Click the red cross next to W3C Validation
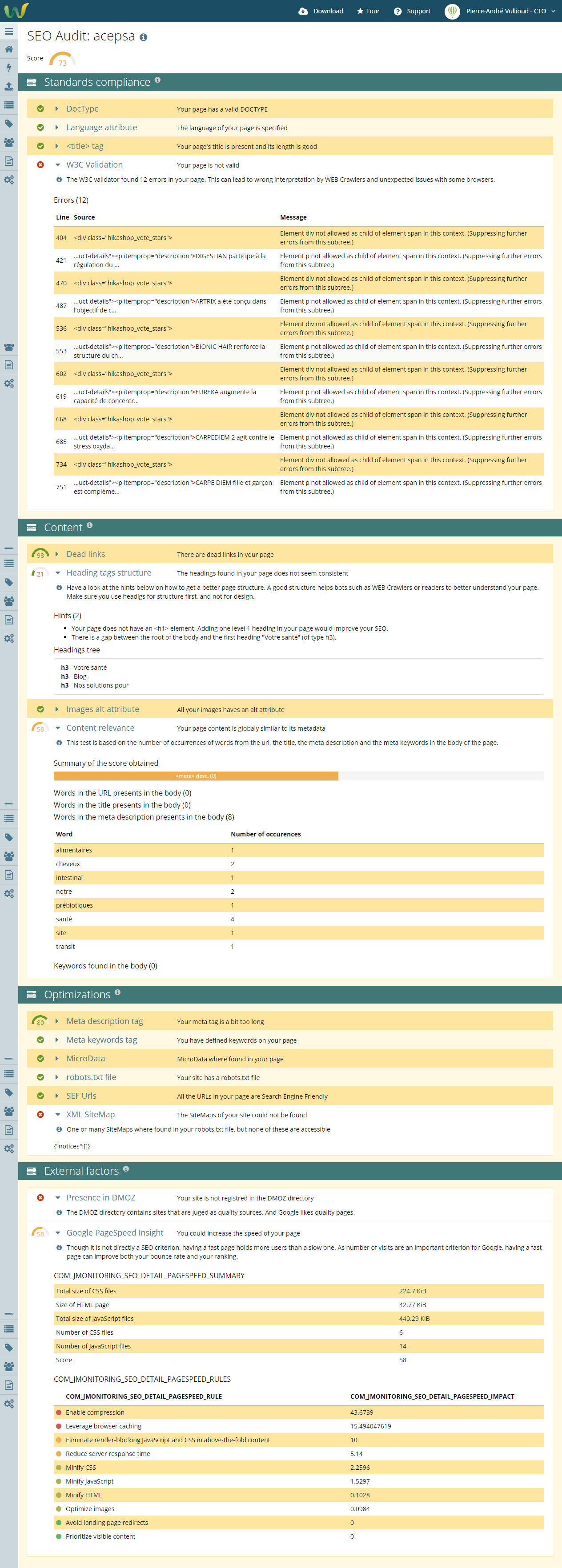562x1568 pixels. pyautogui.click(x=40, y=165)
